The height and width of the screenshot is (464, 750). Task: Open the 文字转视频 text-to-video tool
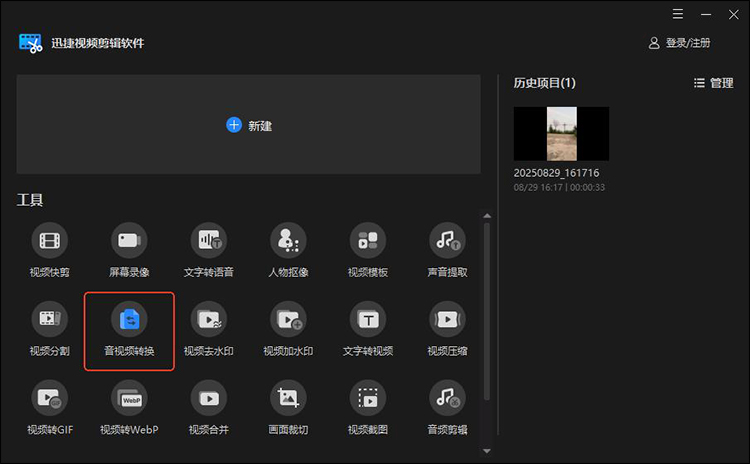(367, 320)
